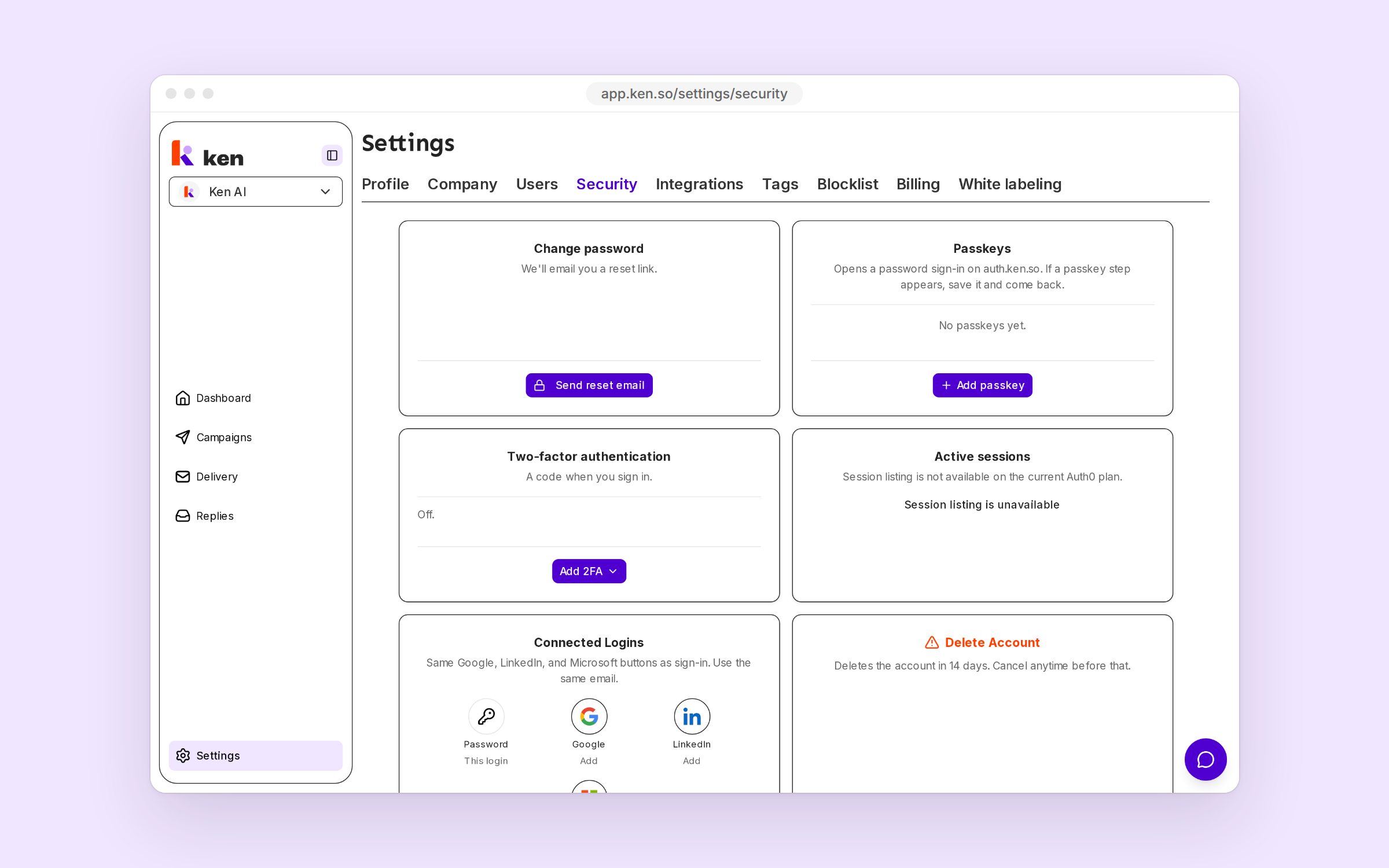Click the Dashboard home icon
Image resolution: width=1389 pixels, height=868 pixels.
click(183, 398)
